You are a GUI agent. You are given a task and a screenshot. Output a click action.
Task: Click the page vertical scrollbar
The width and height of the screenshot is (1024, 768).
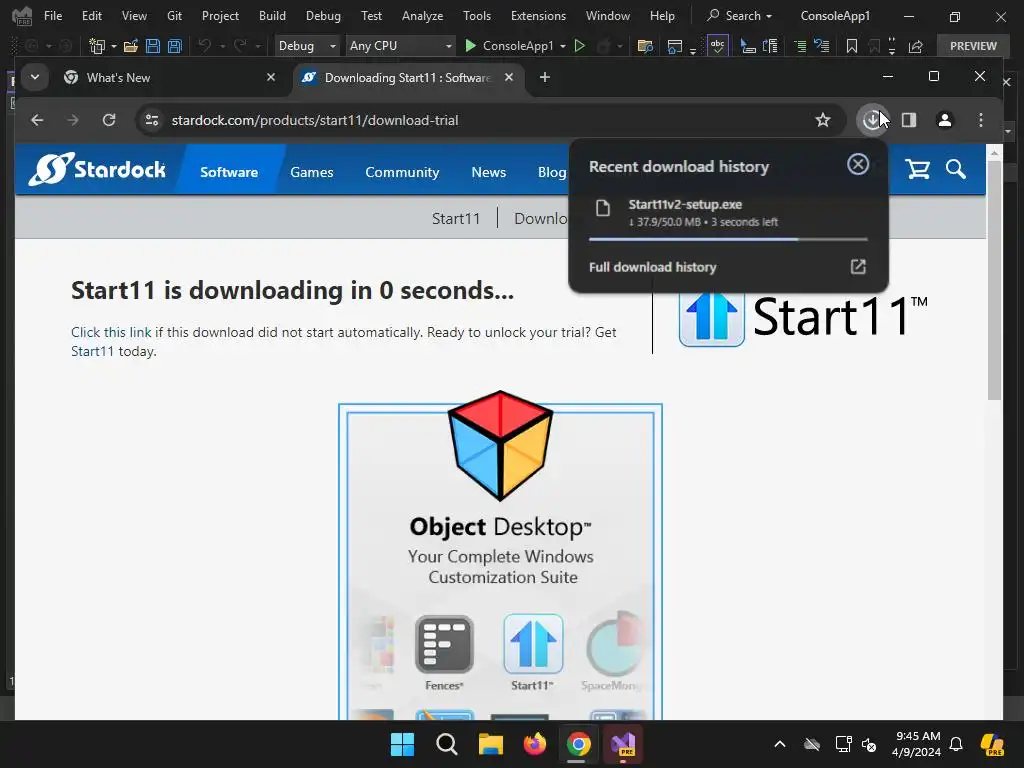[994, 280]
